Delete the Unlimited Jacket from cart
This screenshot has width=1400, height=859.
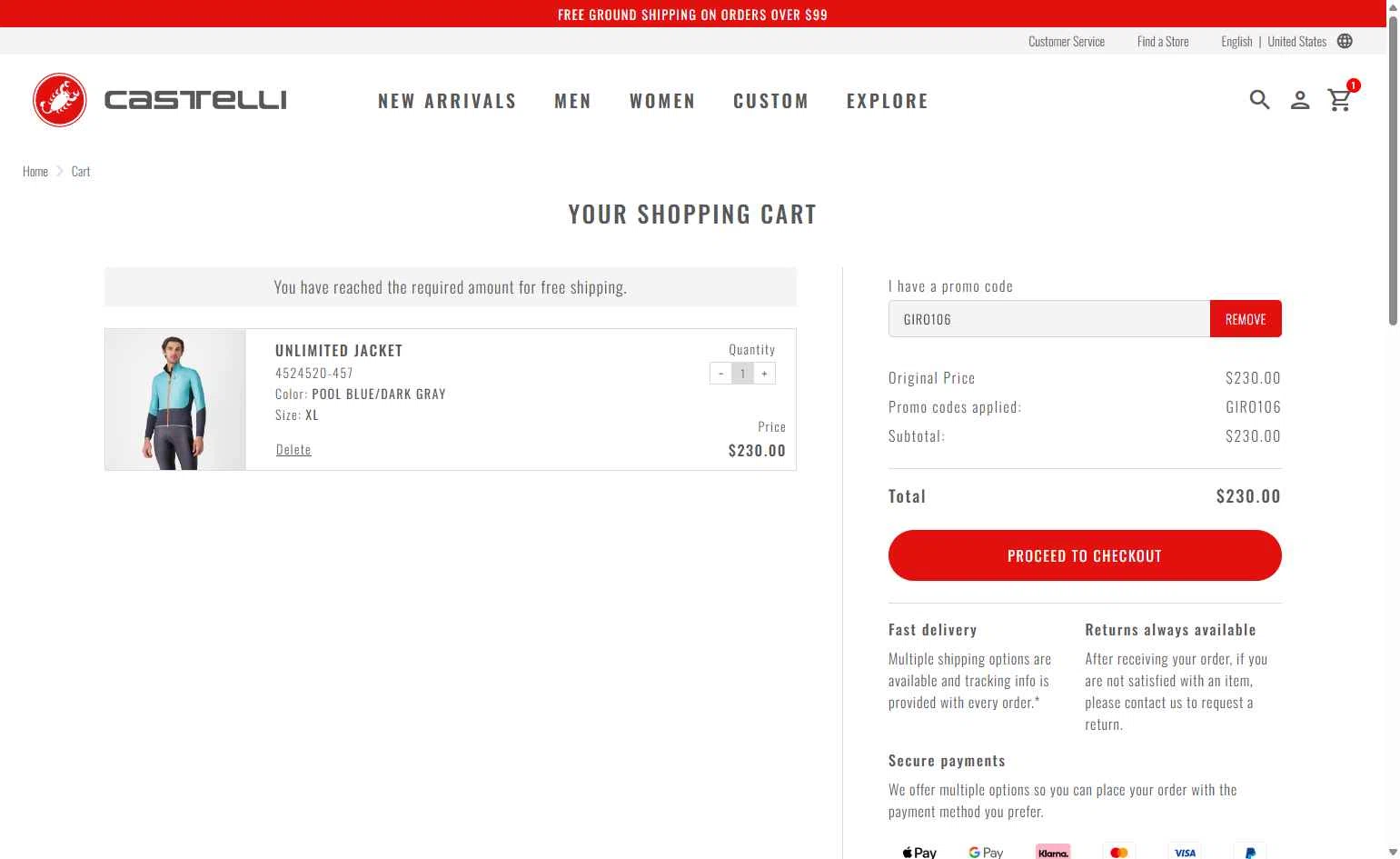tap(293, 449)
